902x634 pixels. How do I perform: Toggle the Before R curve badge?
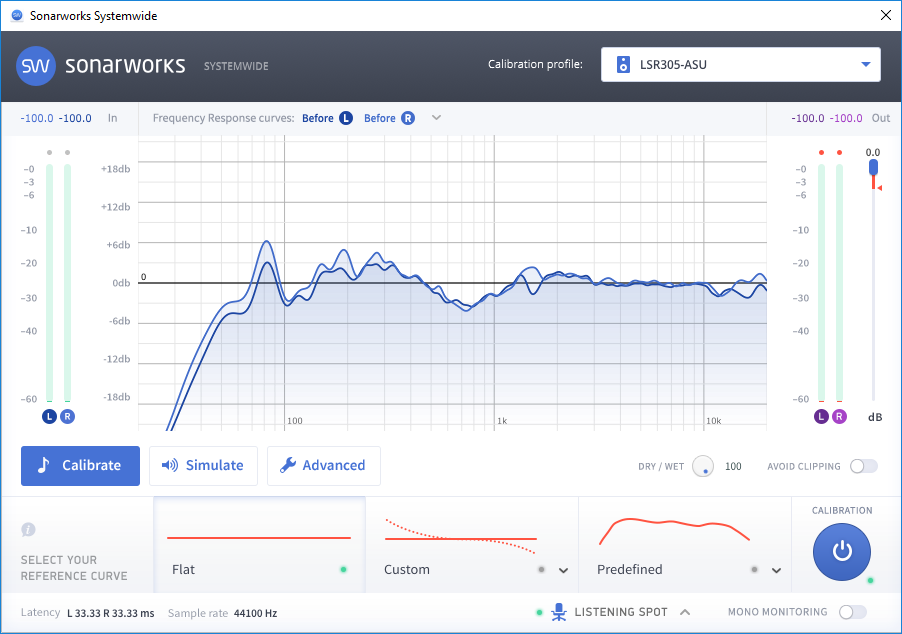pos(408,118)
